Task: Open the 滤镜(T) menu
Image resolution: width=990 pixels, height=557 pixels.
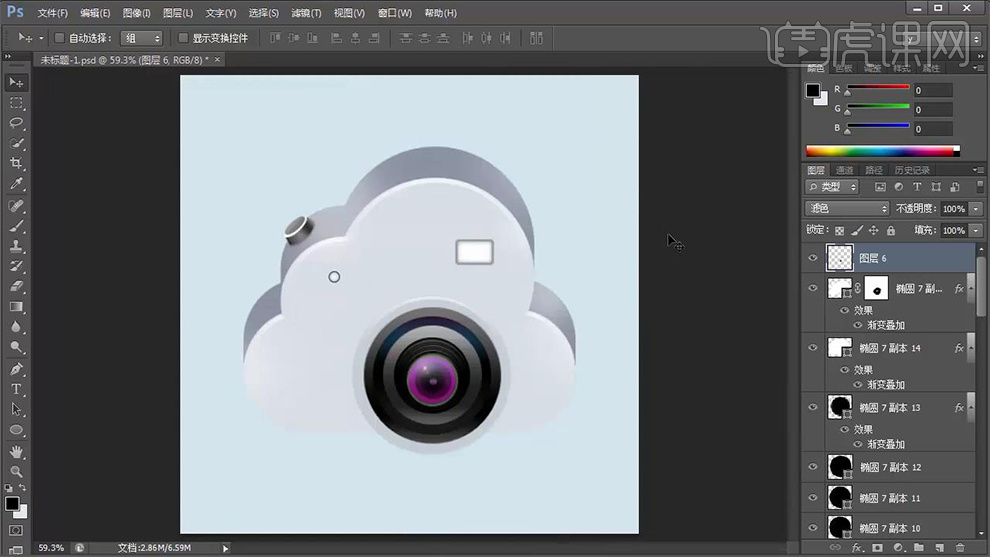Action: coord(306,13)
